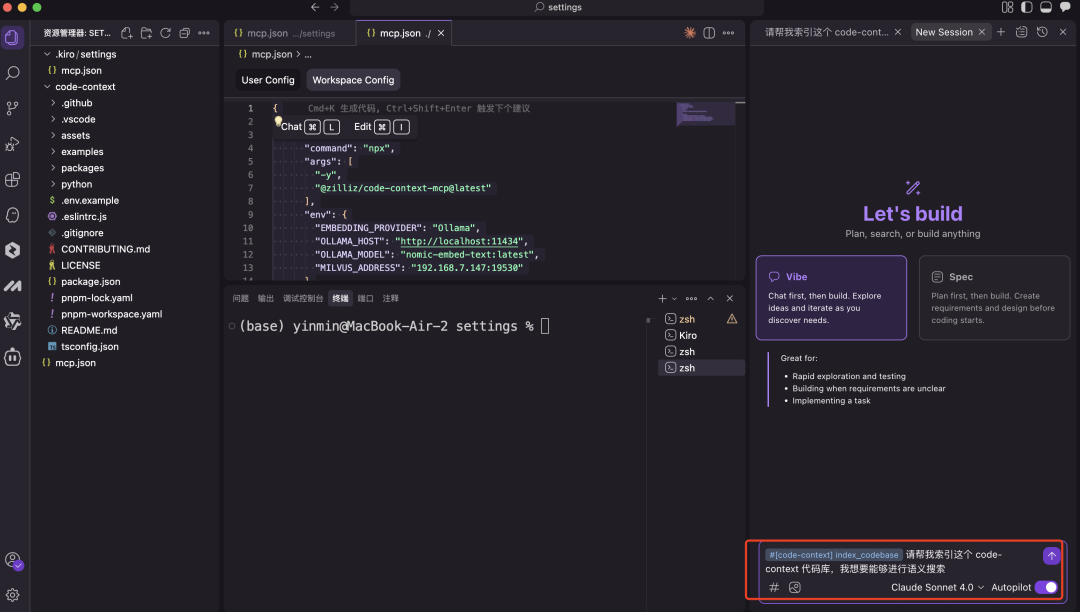Open the Run and Debug view
The image size is (1080, 612).
pyautogui.click(x=12, y=144)
